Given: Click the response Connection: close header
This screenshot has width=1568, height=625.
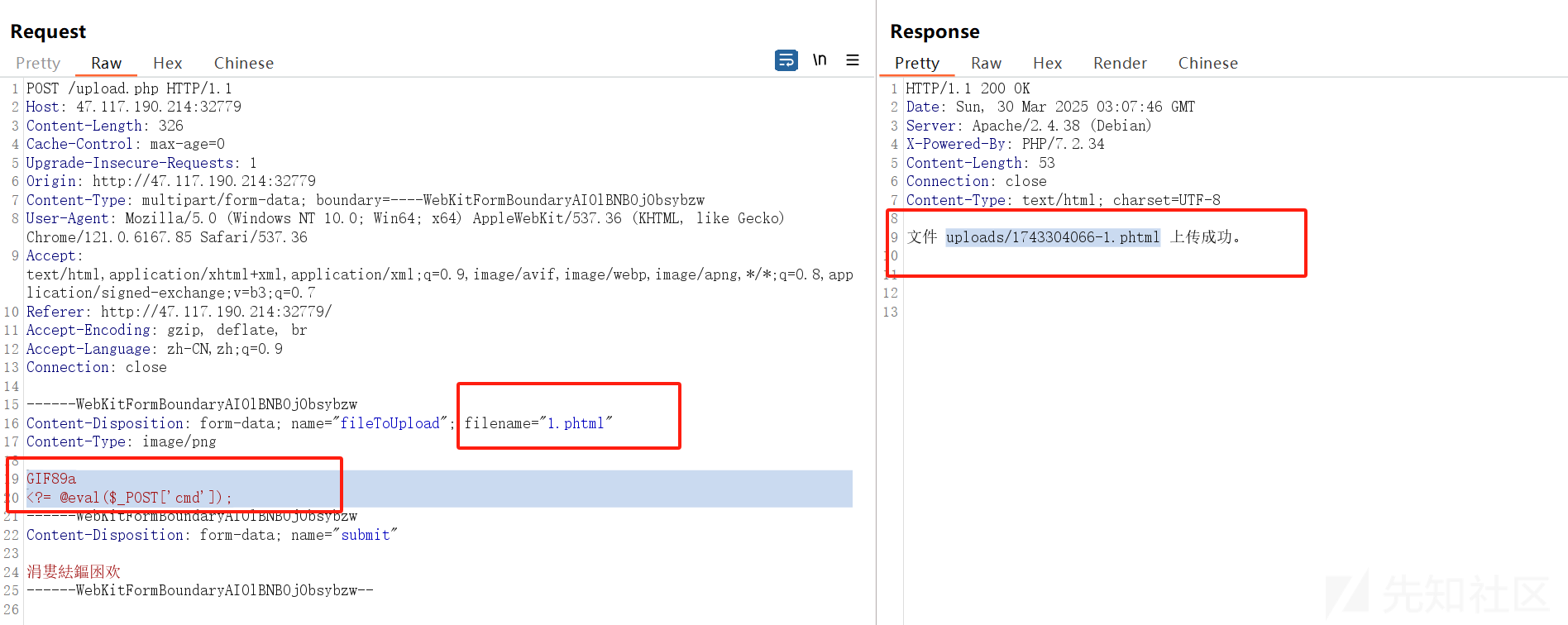Looking at the screenshot, I should [976, 181].
